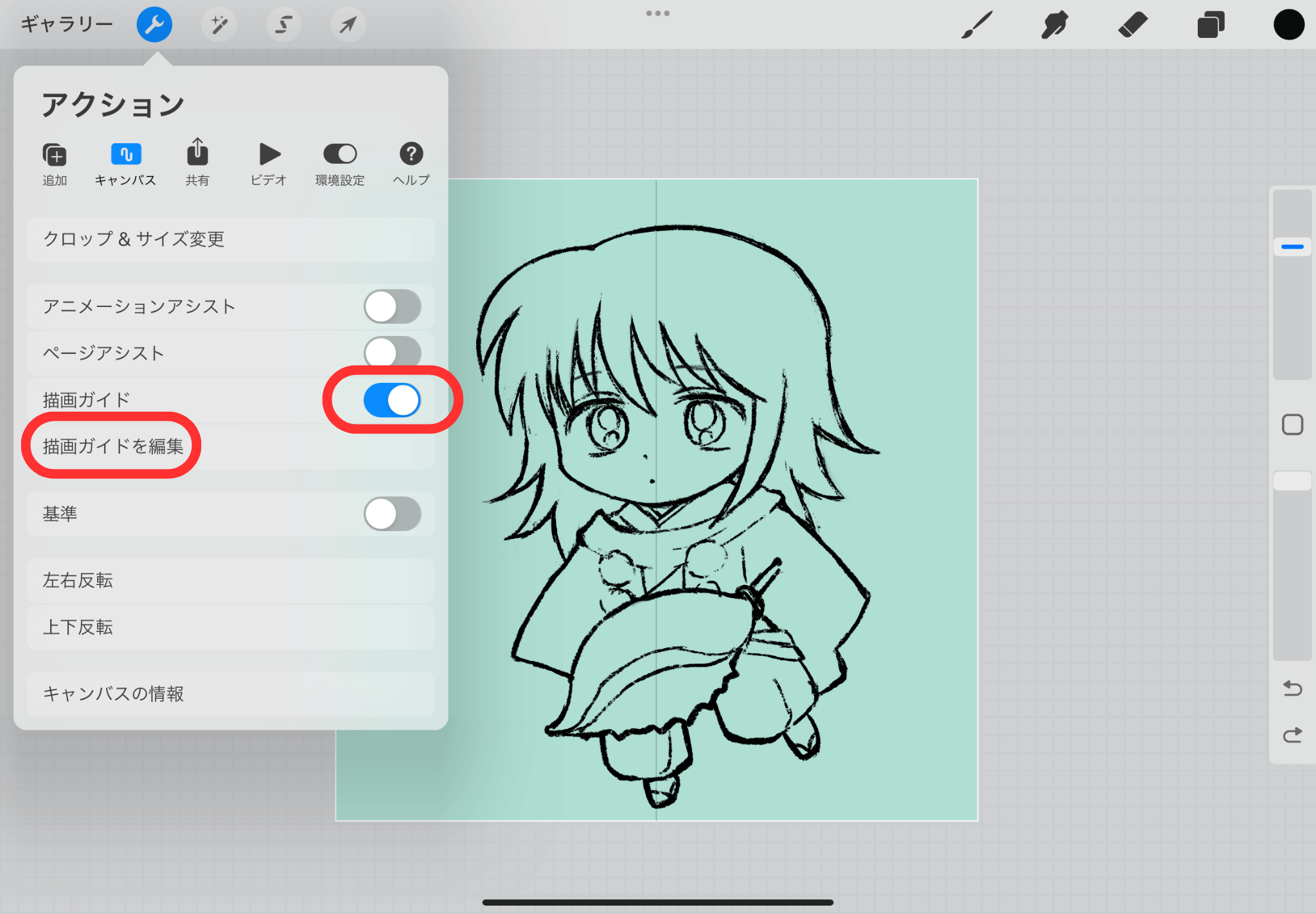Viewport: 1316px width, 914px height.
Task: Select the Eraser tool
Action: (1132, 25)
